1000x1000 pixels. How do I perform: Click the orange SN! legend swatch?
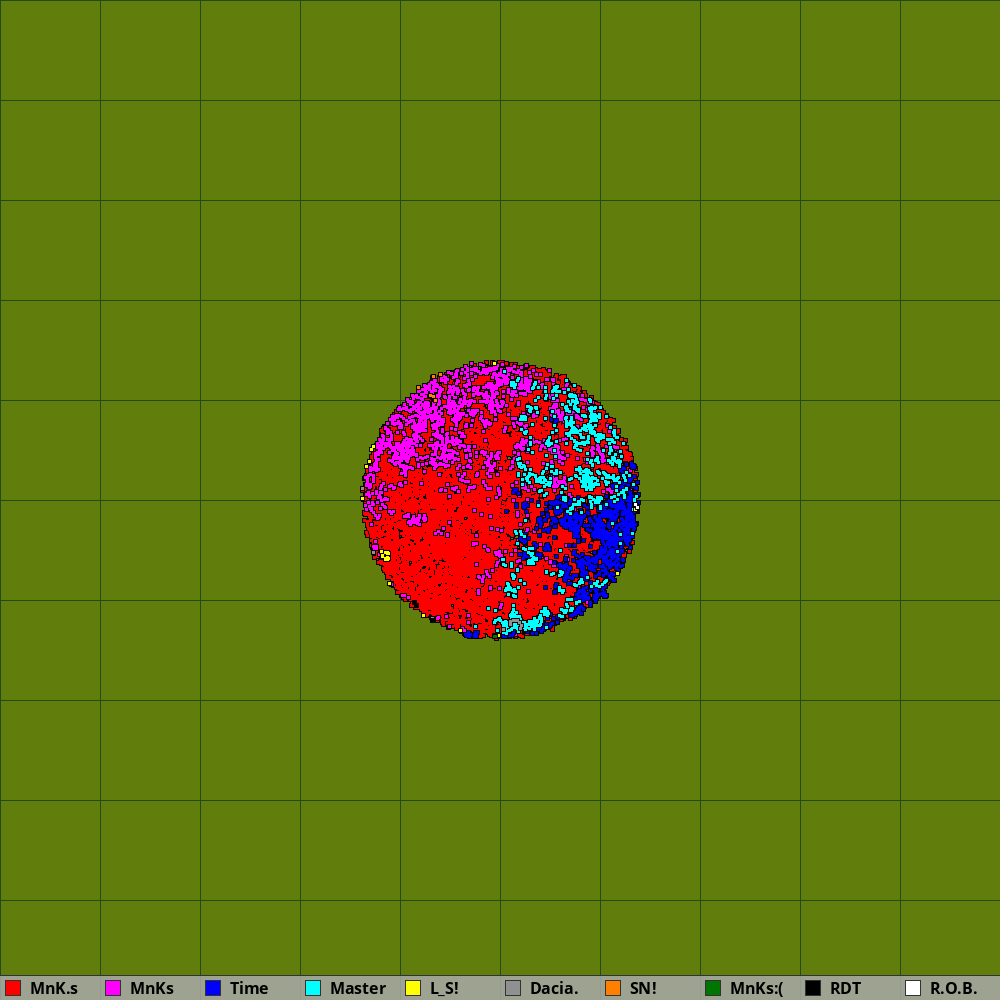tap(613, 988)
